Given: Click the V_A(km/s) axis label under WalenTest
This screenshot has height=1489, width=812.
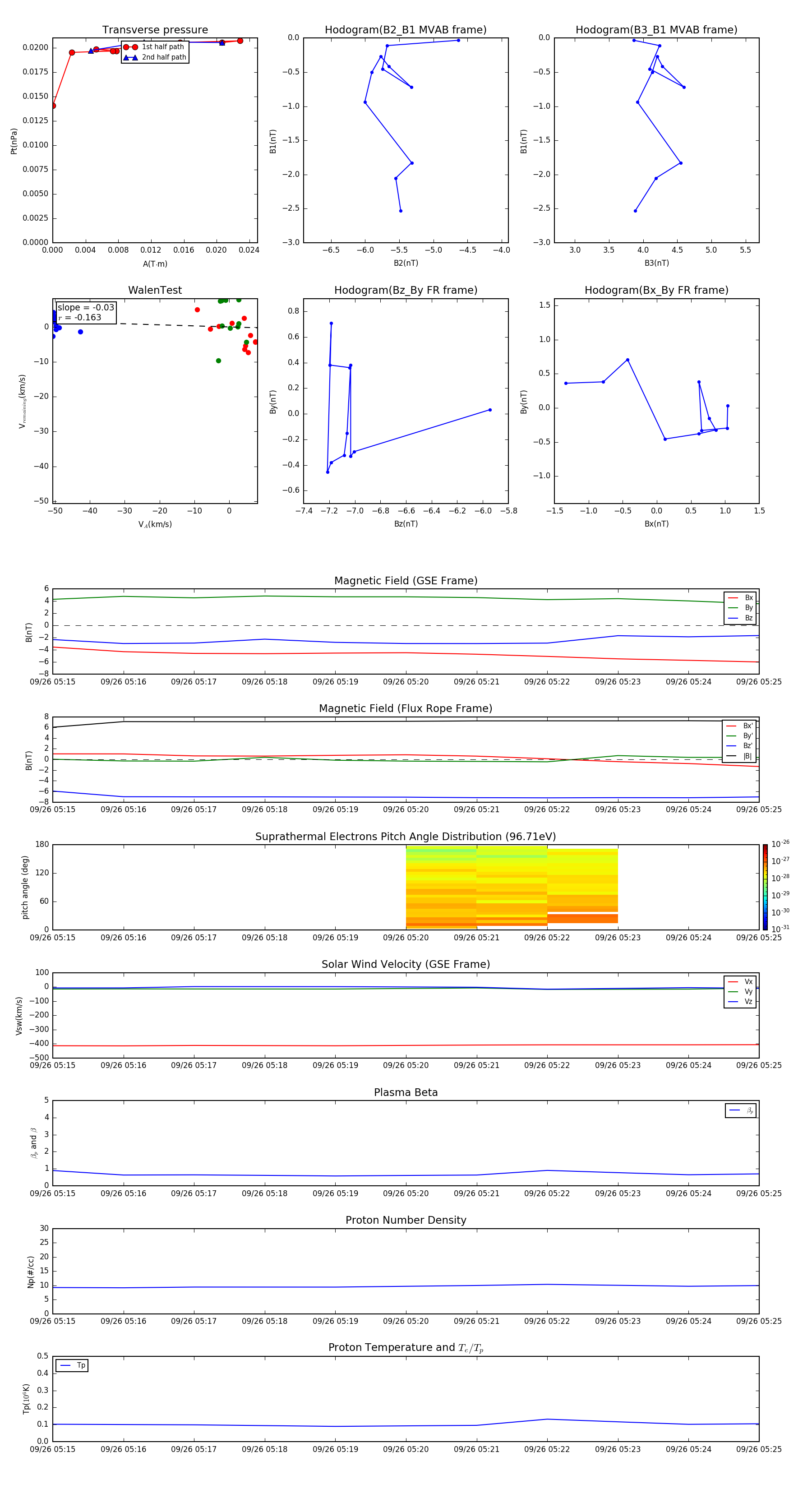Looking at the screenshot, I should 155,524.
